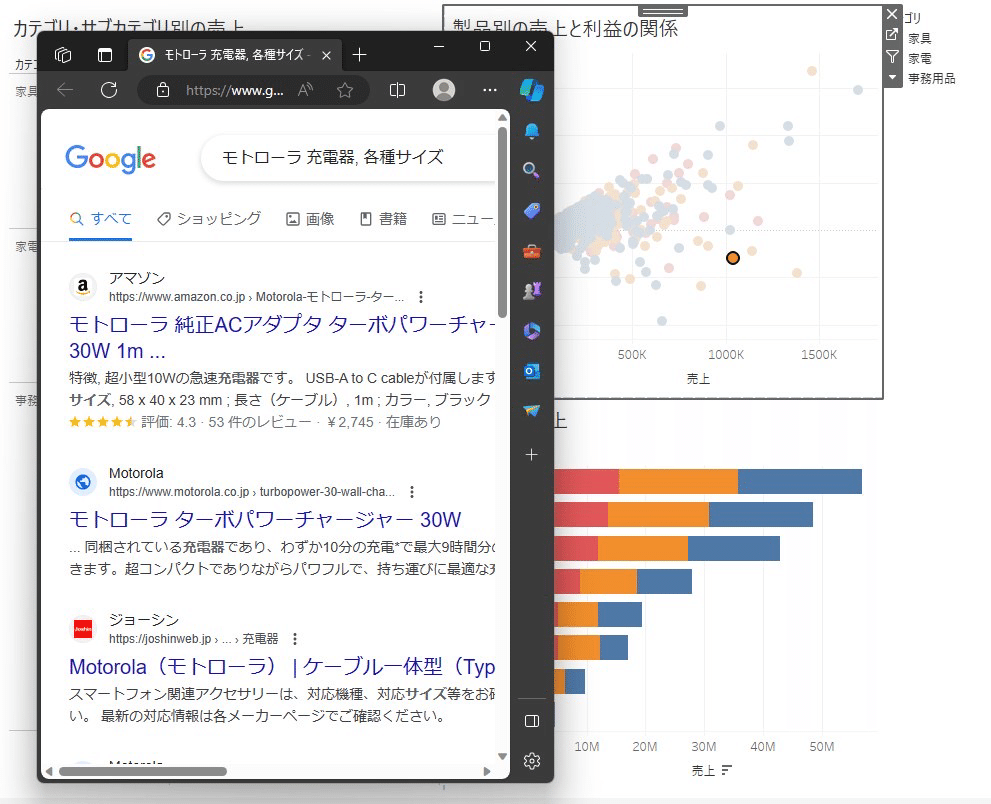This screenshot has height=804, width=991.
Task: Add this page to favorites with star
Action: point(344,90)
